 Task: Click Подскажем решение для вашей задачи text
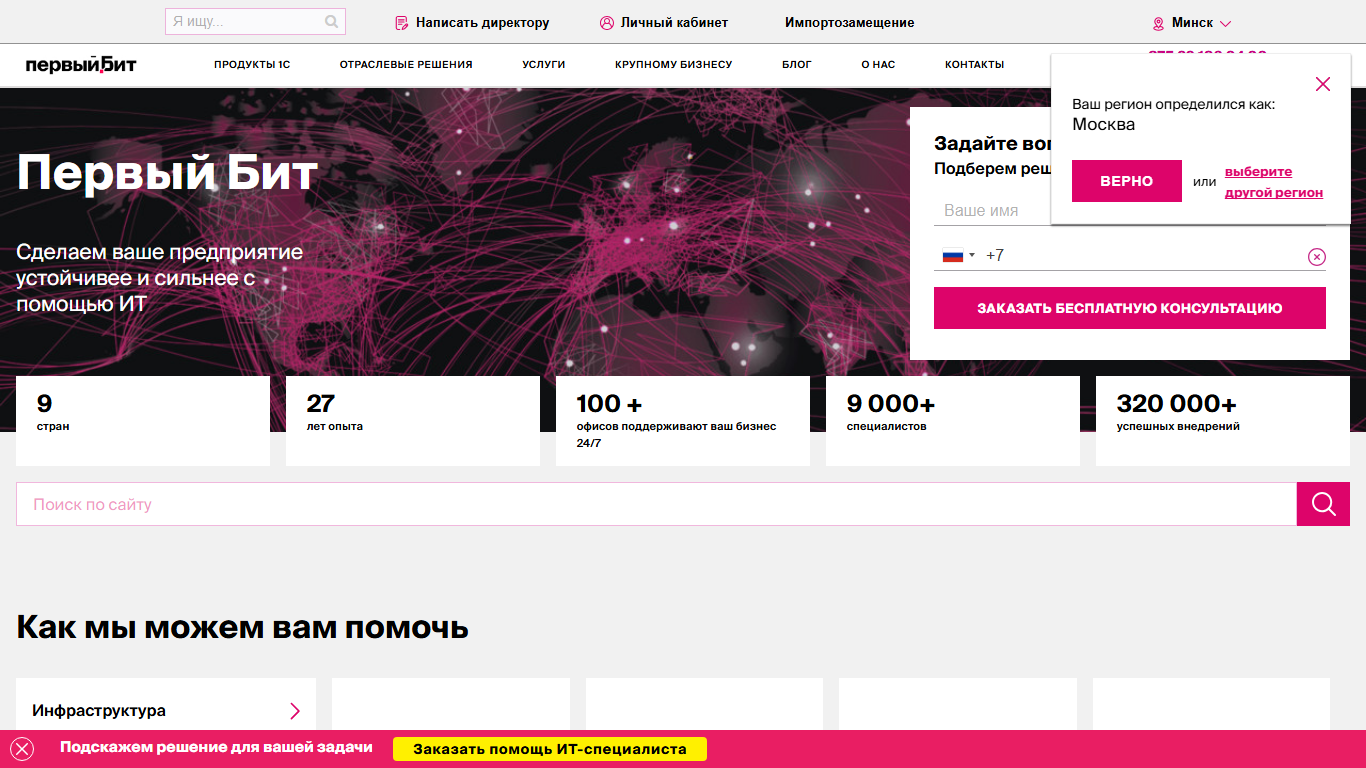coord(216,748)
